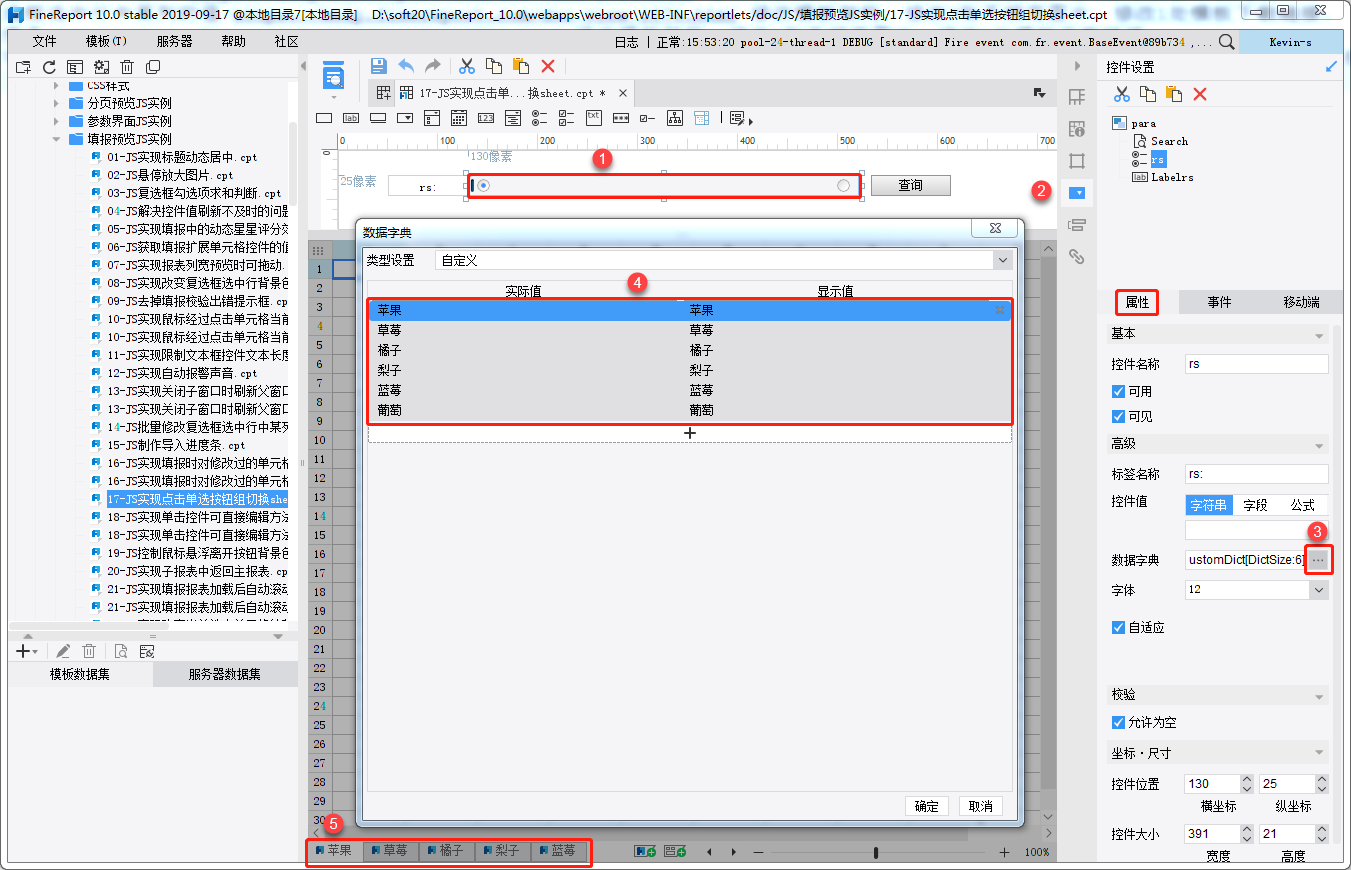Screen dimensions: 1351x870
Task: Open the preview icon with magnifier
Action: pyautogui.click(x=333, y=74)
